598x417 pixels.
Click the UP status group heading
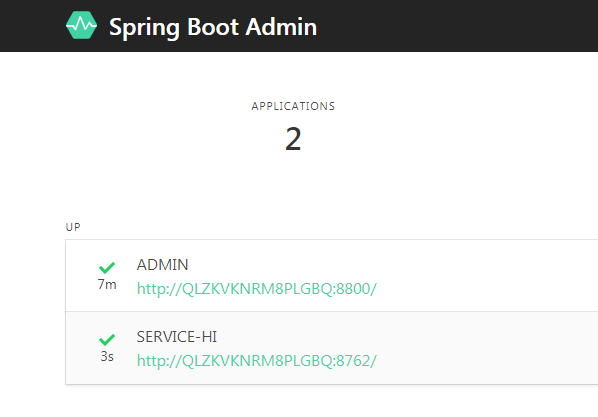[x=73, y=227]
